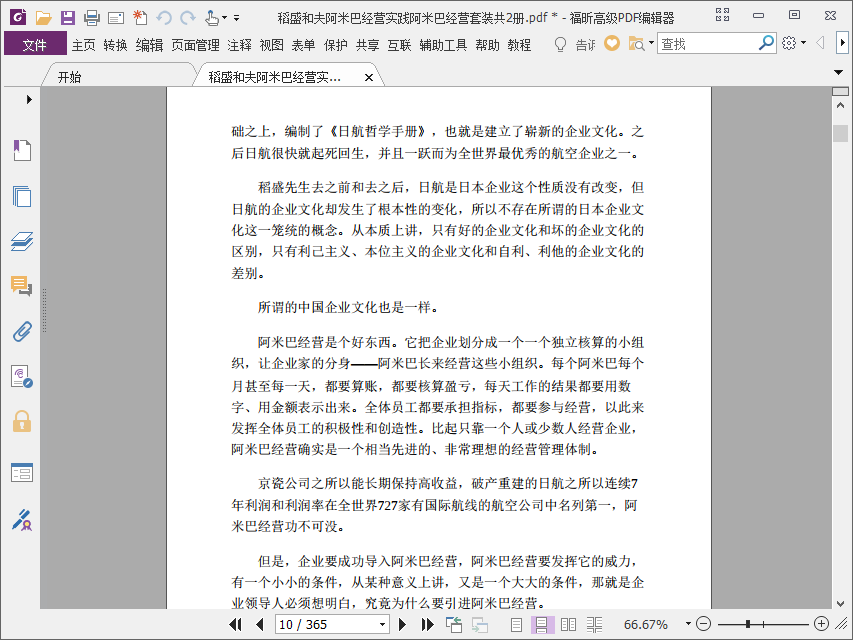853x640 pixels.
Task: Open the Comments panel
Action: (22, 285)
